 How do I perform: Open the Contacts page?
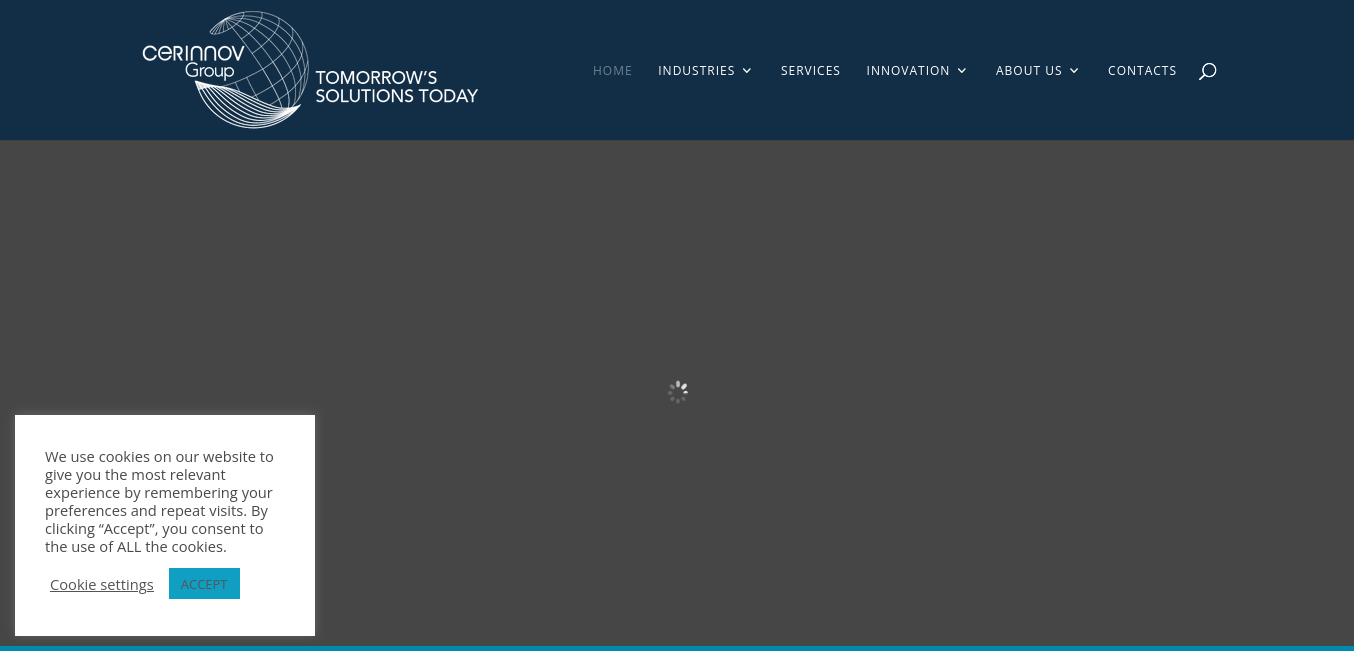tap(1142, 71)
